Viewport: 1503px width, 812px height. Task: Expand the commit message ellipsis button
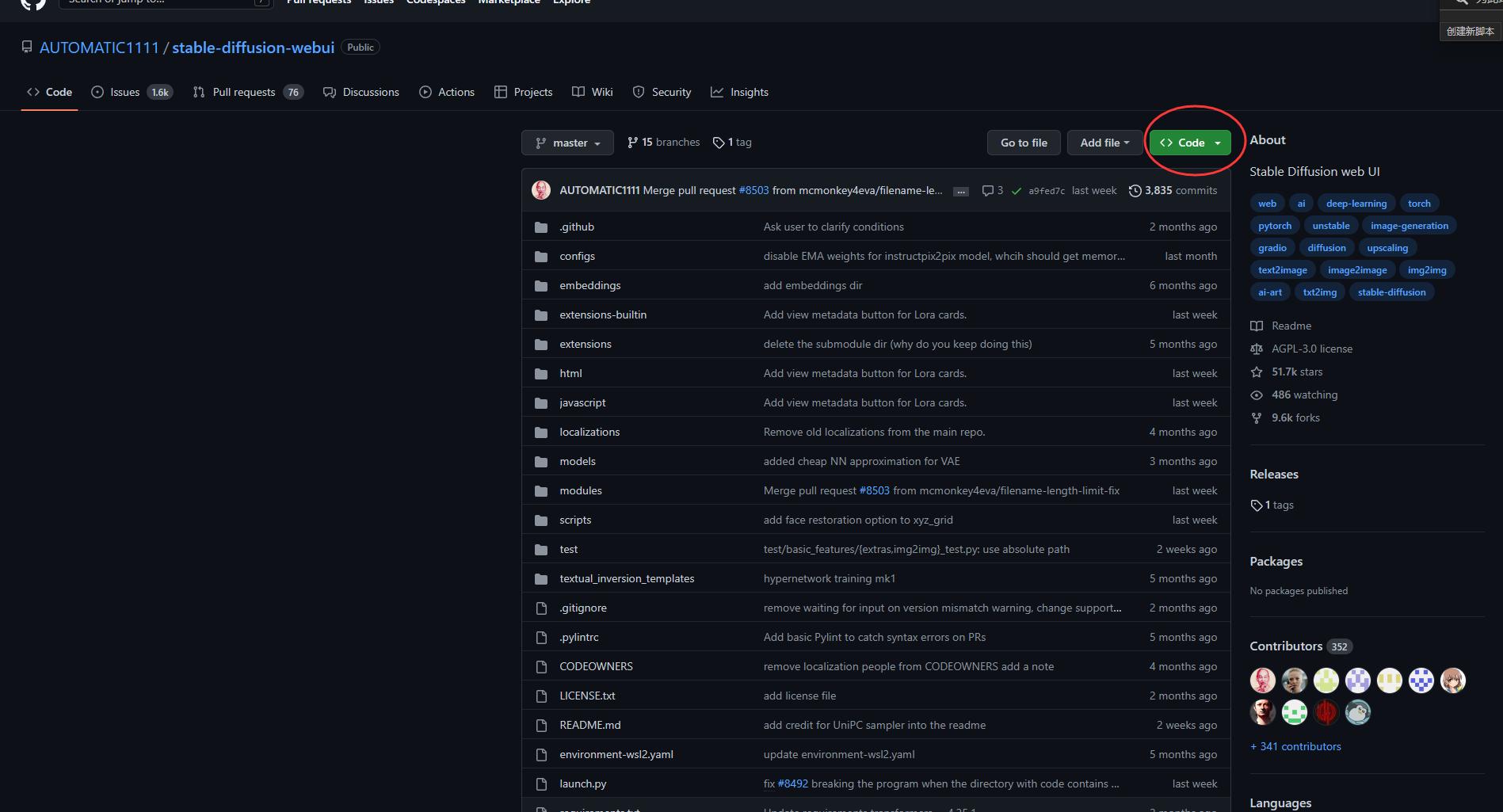[x=961, y=192]
